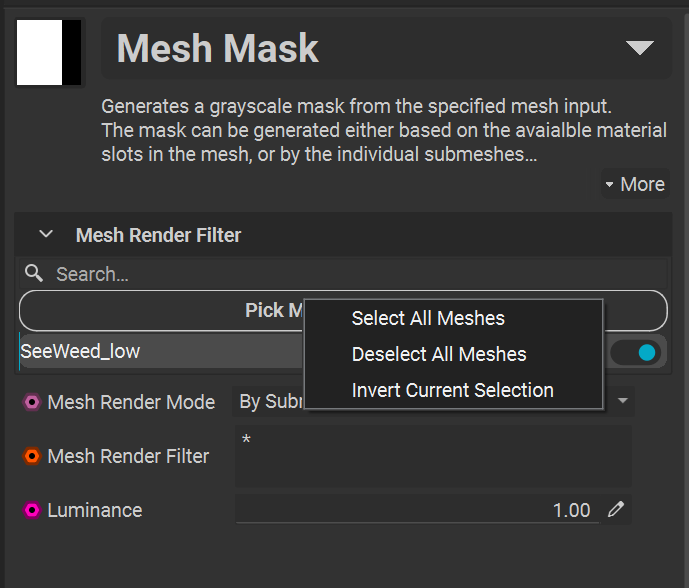Image resolution: width=689 pixels, height=588 pixels.
Task: Click the Mesh Render Filter text box
Action: click(432, 457)
